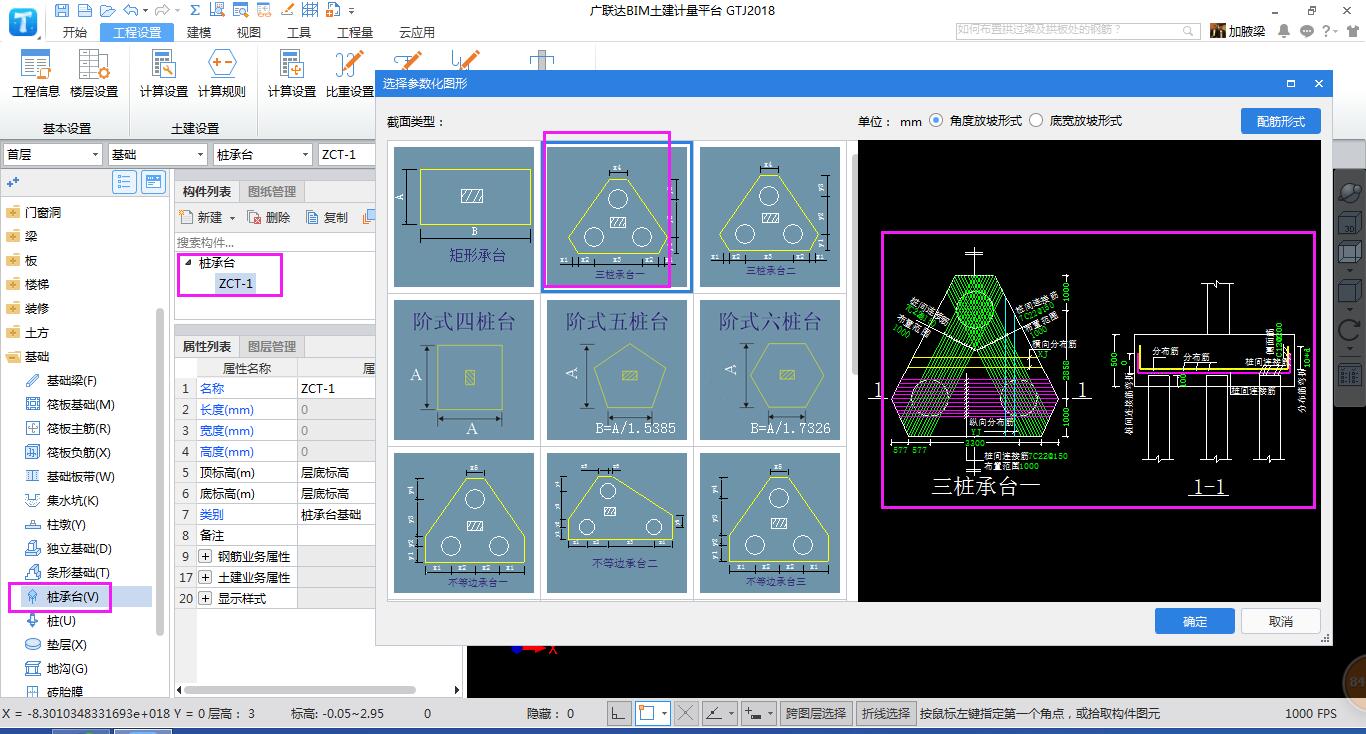
Task: Click 取消 button in dialog
Action: [1281, 621]
